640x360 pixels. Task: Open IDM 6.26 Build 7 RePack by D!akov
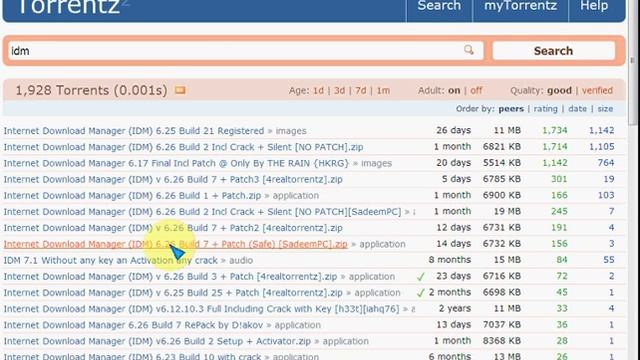click(x=133, y=325)
